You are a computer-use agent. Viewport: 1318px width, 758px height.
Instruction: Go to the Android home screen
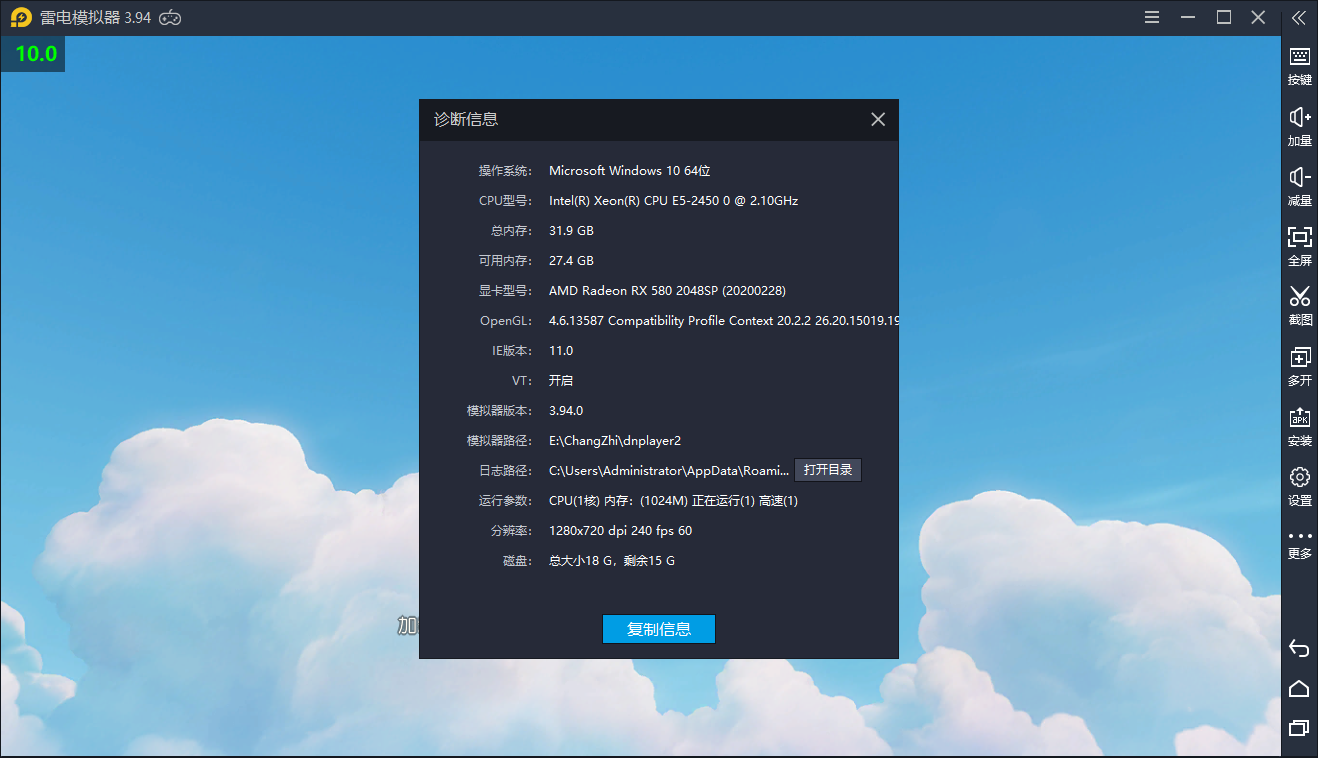[x=1299, y=688]
